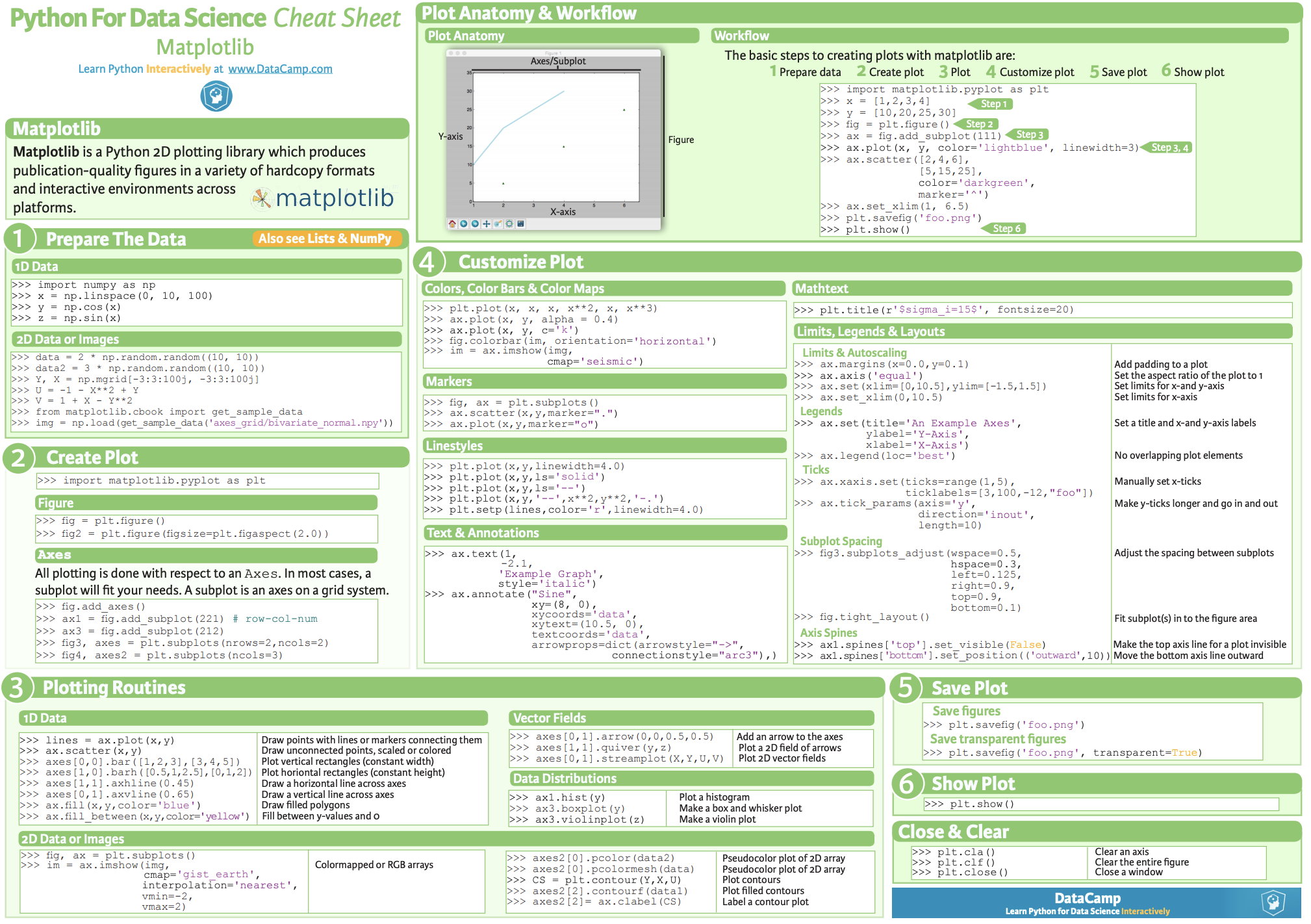Viewport: 1311px width, 924px height.
Task: Click the DataCamp shield logo in bottom banner
Action: pos(1273,902)
